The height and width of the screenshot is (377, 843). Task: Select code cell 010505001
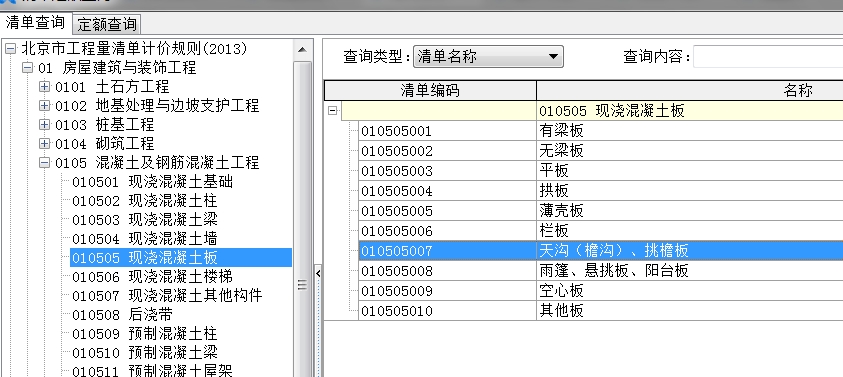tap(447, 131)
